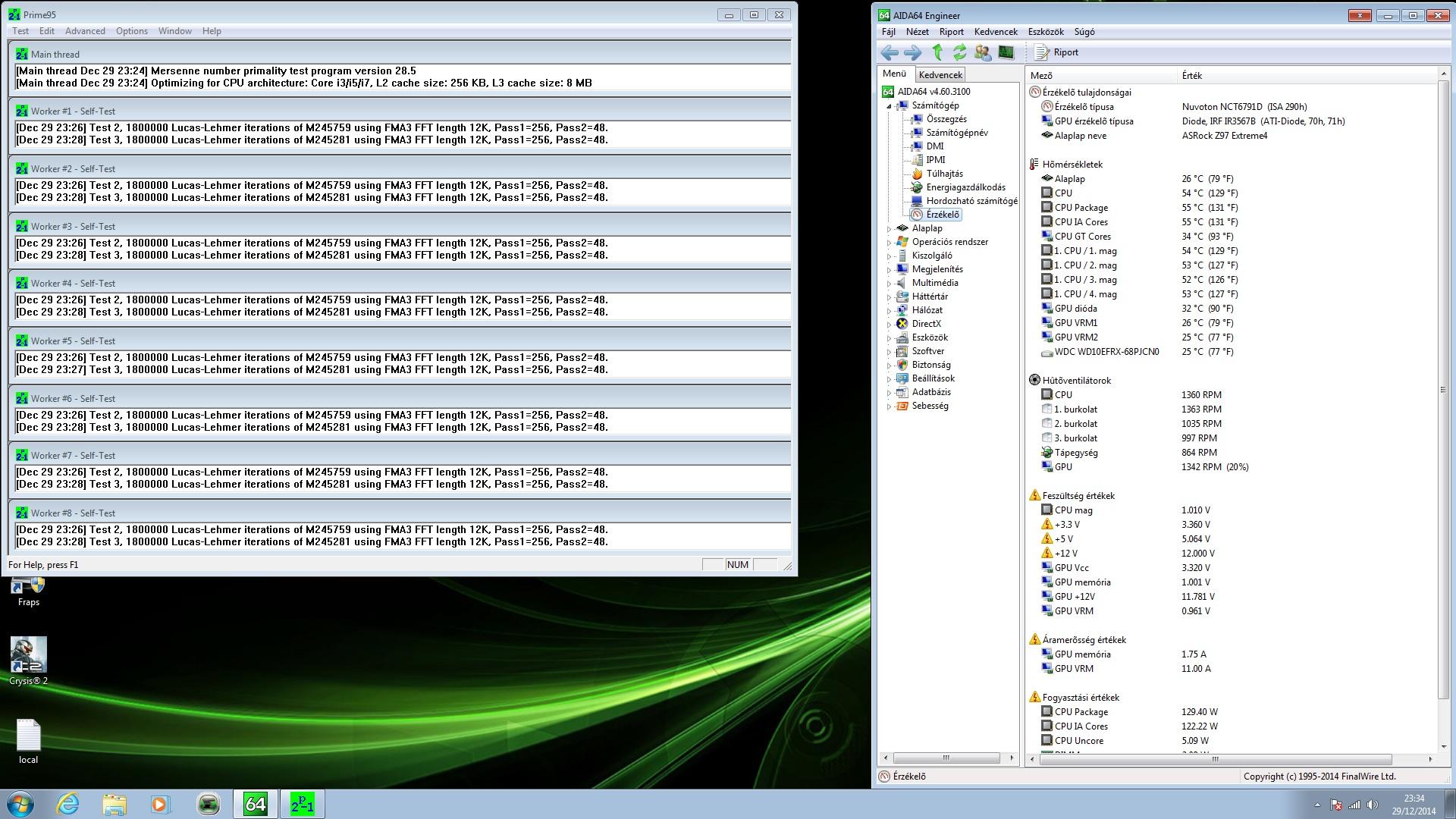Switch to the Kedvencek tab
The width and height of the screenshot is (1456, 819).
coord(940,74)
